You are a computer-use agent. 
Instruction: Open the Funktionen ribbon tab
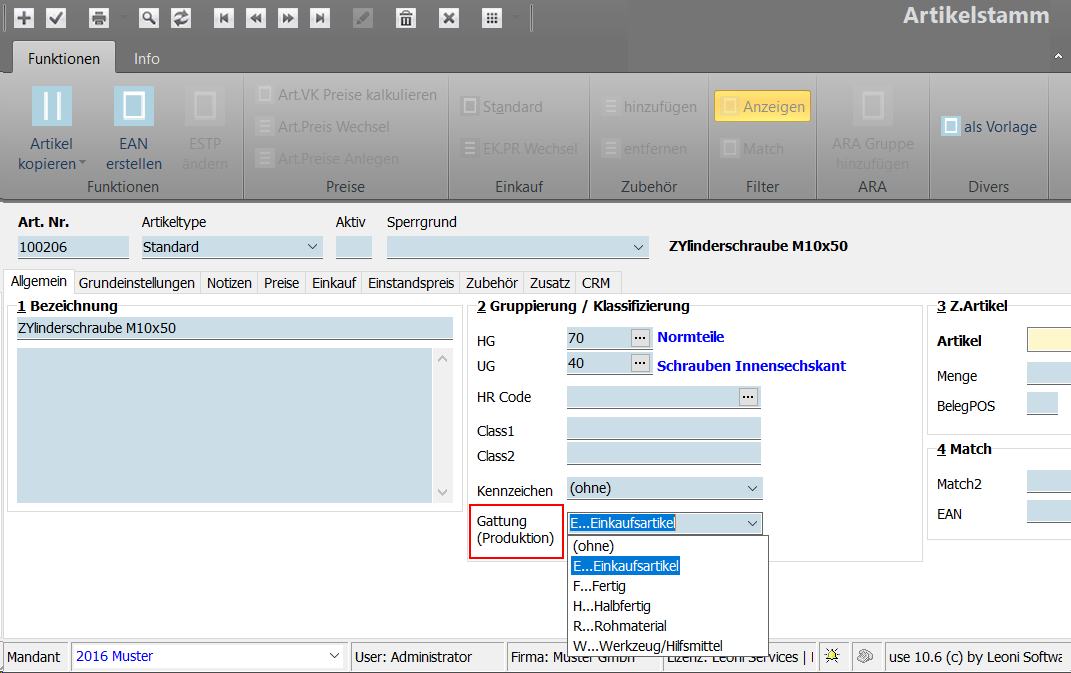coord(64,59)
